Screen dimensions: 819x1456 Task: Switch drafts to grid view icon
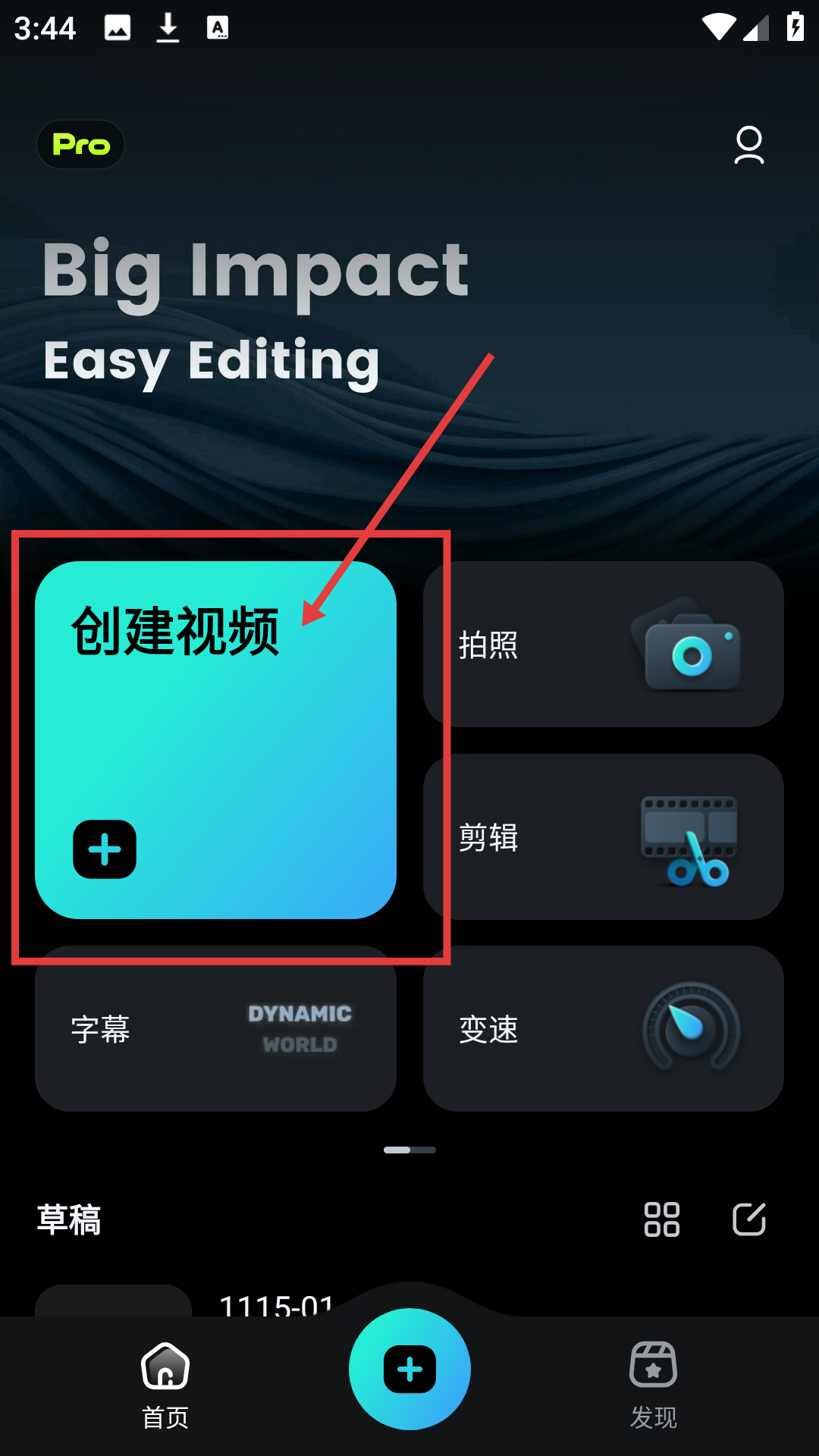tap(662, 1219)
